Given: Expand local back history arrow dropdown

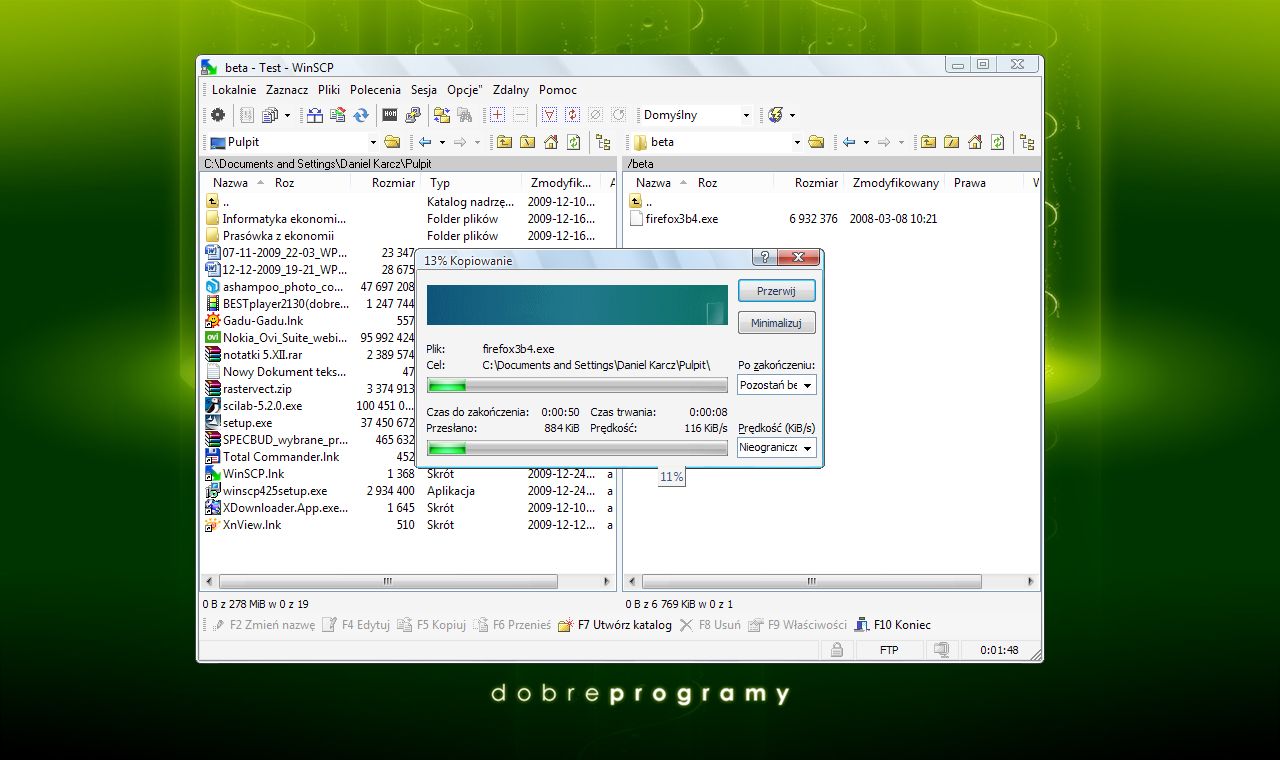Looking at the screenshot, I should point(442,142).
